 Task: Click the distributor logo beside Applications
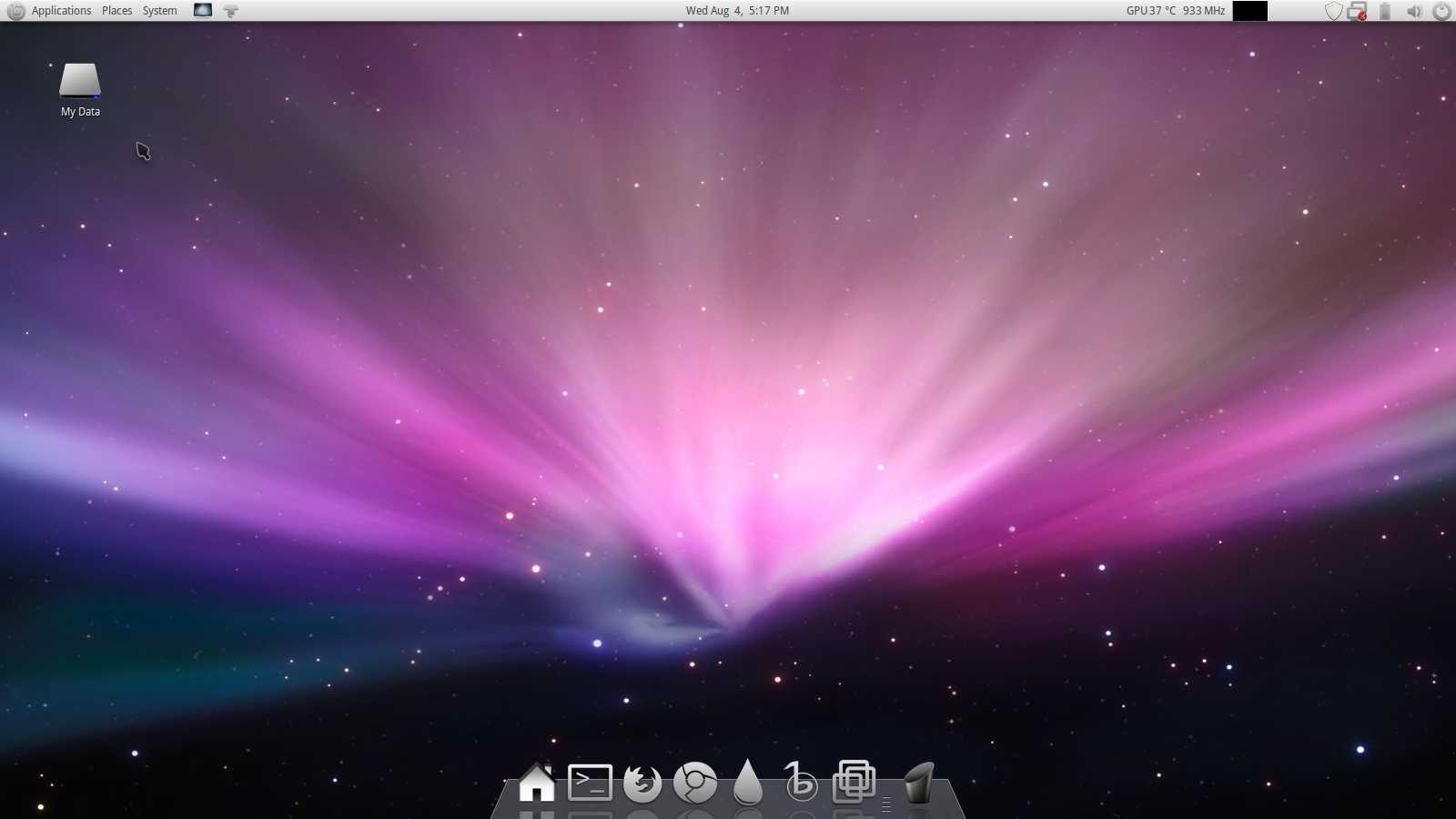pos(15,11)
